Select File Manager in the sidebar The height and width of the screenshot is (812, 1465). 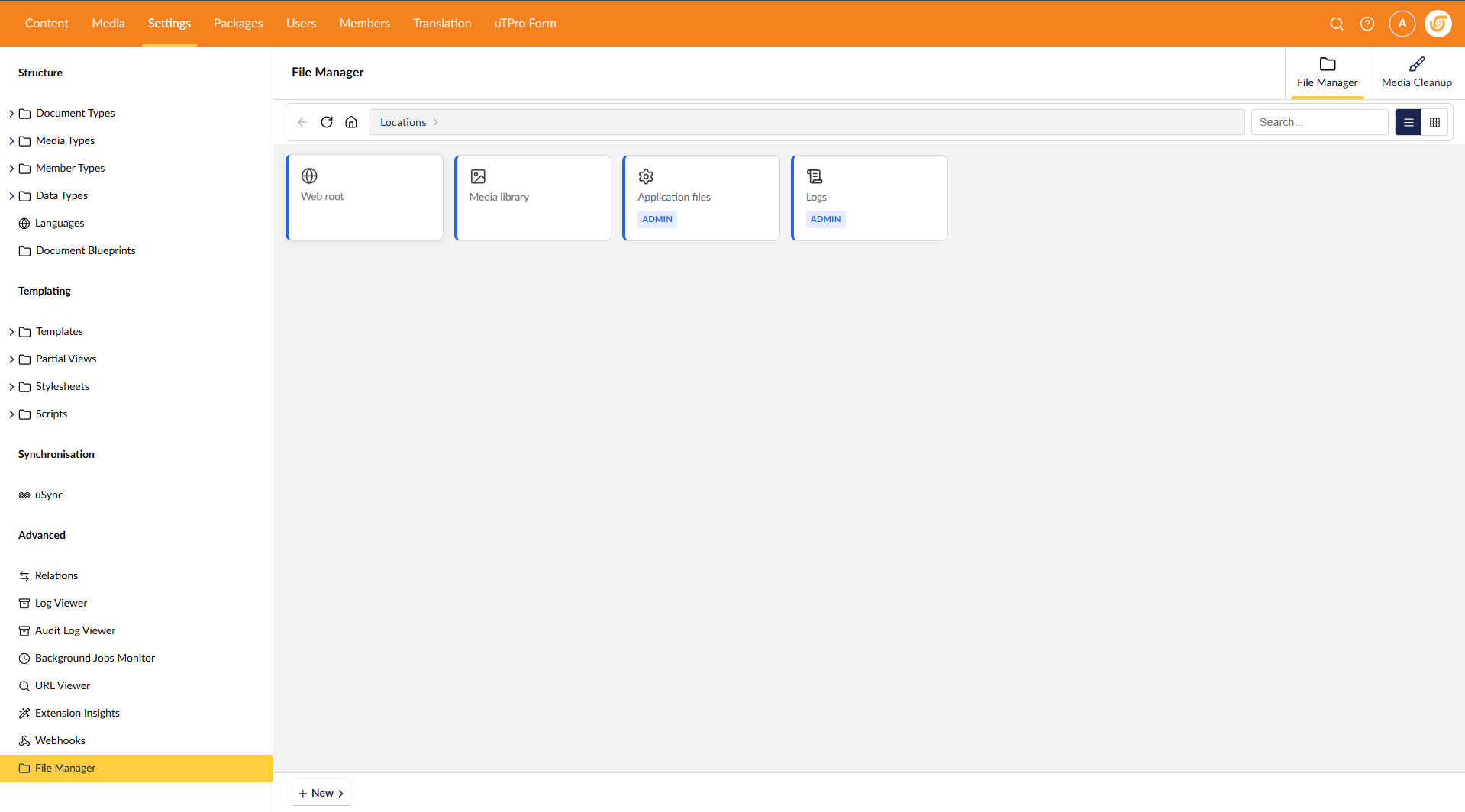point(136,768)
